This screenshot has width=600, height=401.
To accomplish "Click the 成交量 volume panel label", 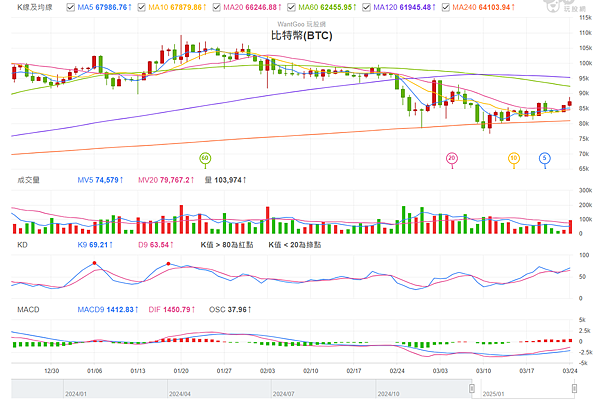I will pyautogui.click(x=28, y=180).
